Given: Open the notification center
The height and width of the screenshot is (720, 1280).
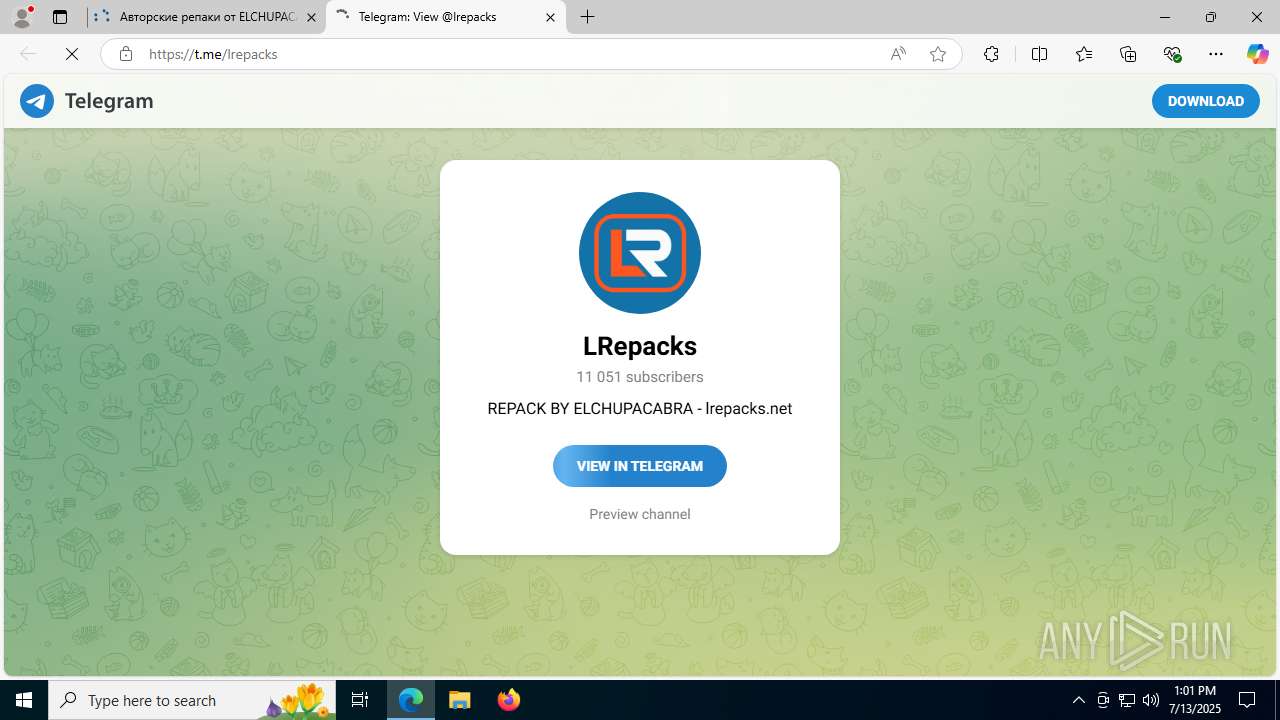Looking at the screenshot, I should pos(1247,700).
